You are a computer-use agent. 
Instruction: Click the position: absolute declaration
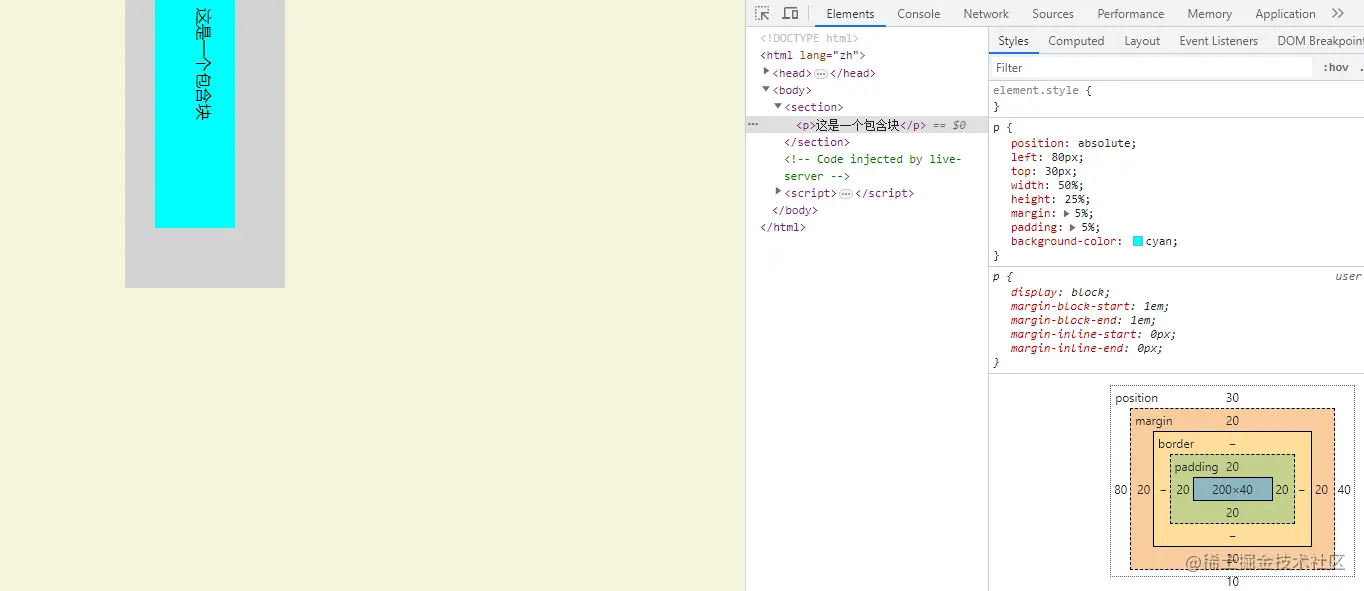point(1073,143)
